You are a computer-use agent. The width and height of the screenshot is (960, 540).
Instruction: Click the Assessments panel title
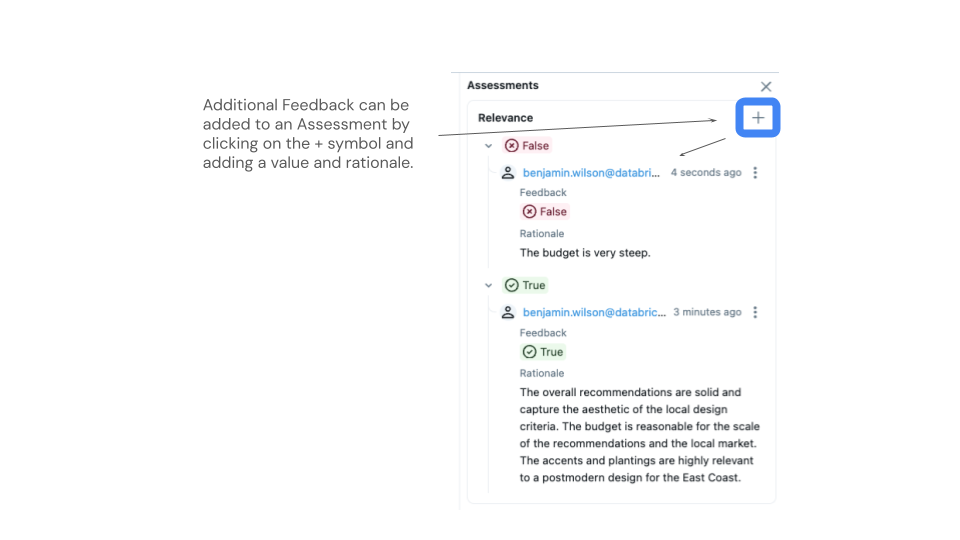503,86
